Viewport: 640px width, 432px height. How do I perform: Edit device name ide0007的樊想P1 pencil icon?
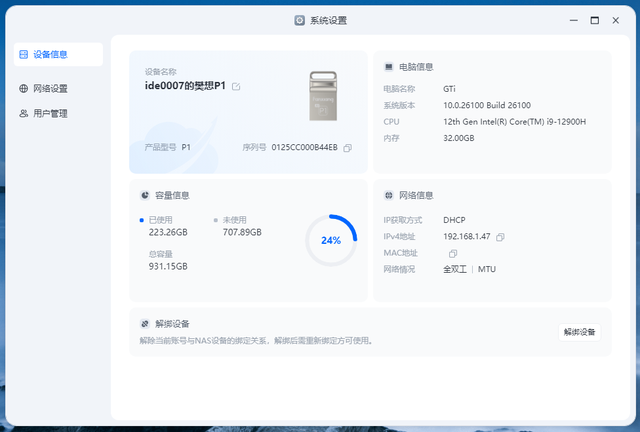pyautogui.click(x=236, y=86)
